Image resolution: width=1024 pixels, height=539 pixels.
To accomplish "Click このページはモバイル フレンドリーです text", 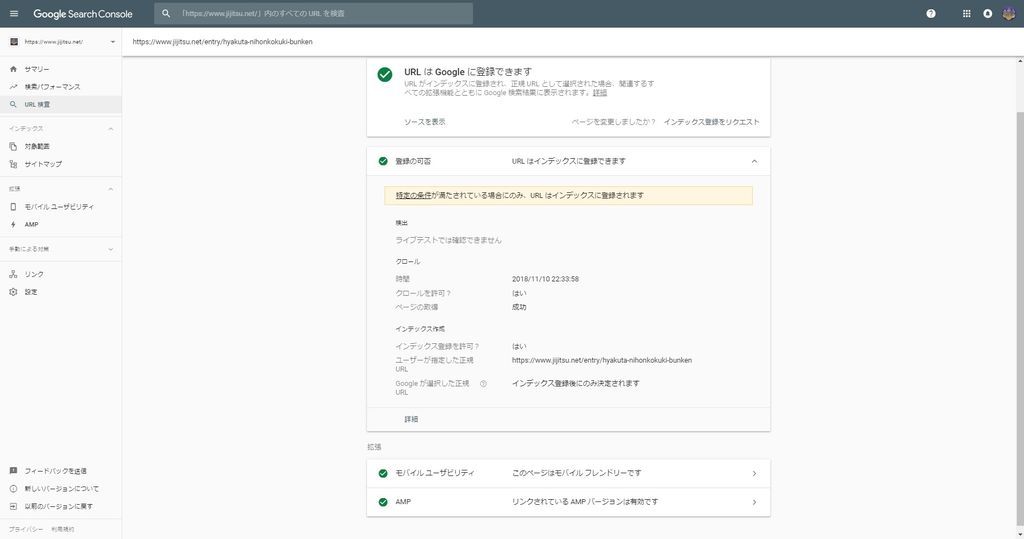I will click(x=577, y=473).
